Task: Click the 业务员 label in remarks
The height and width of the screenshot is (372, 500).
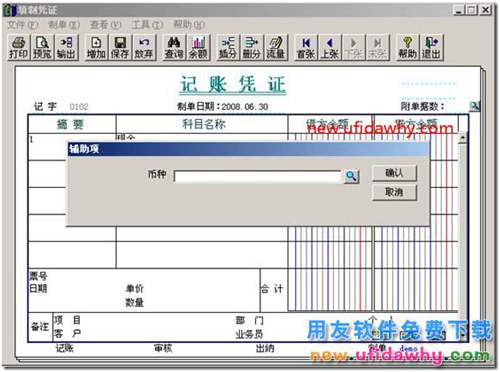Action: 249,334
